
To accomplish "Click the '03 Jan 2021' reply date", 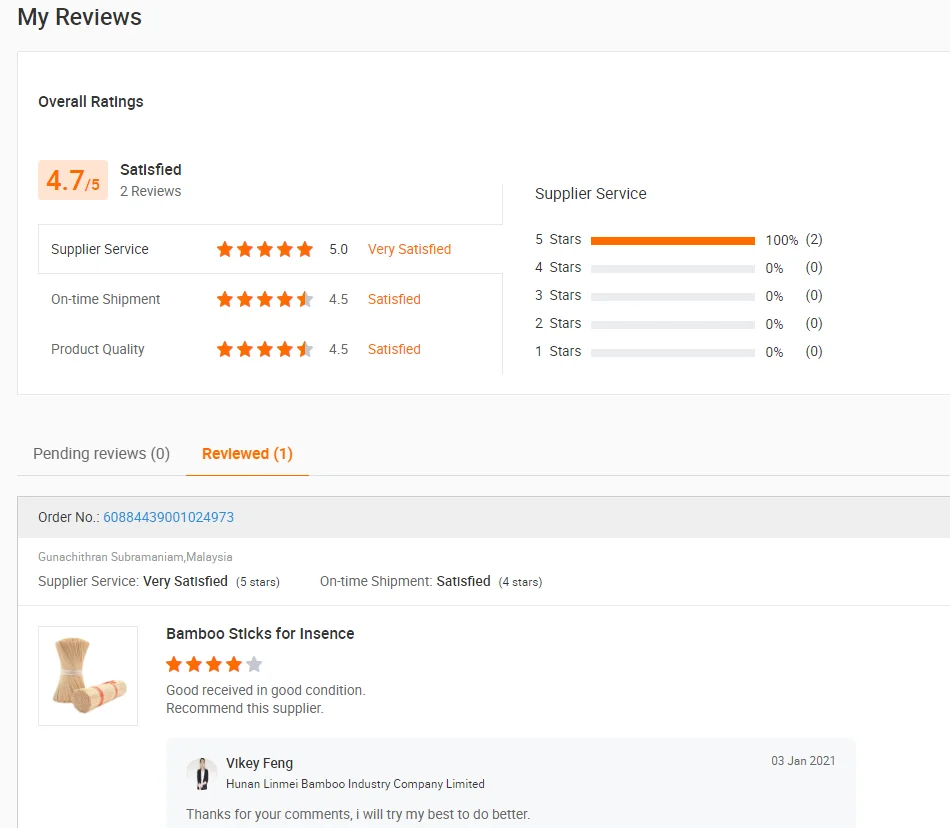I will coord(803,761).
